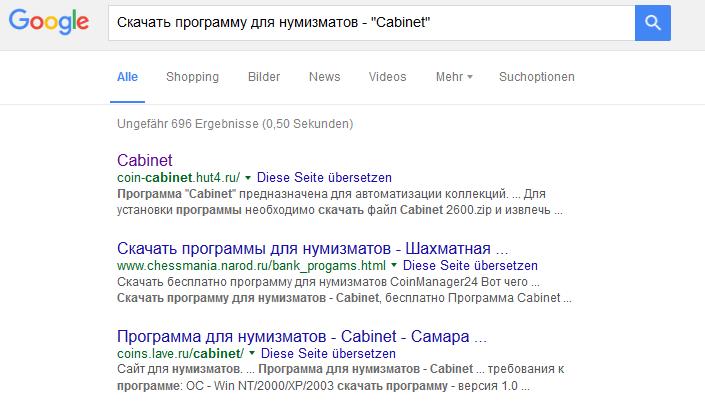705x414 pixels.
Task: Click the blue search magnifier button
Action: [652, 23]
